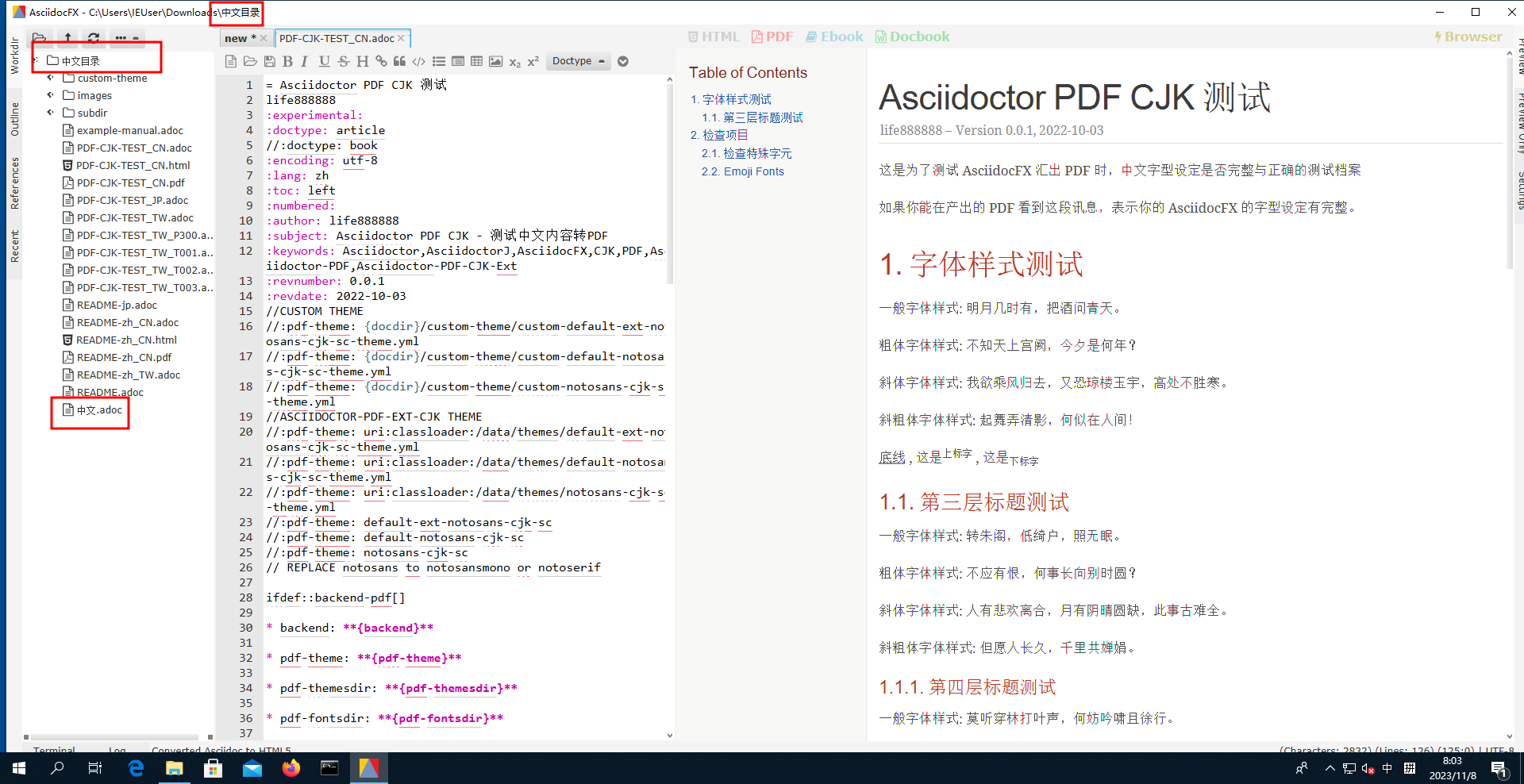Insert a table using the table icon
The height and width of the screenshot is (784, 1524).
click(477, 61)
